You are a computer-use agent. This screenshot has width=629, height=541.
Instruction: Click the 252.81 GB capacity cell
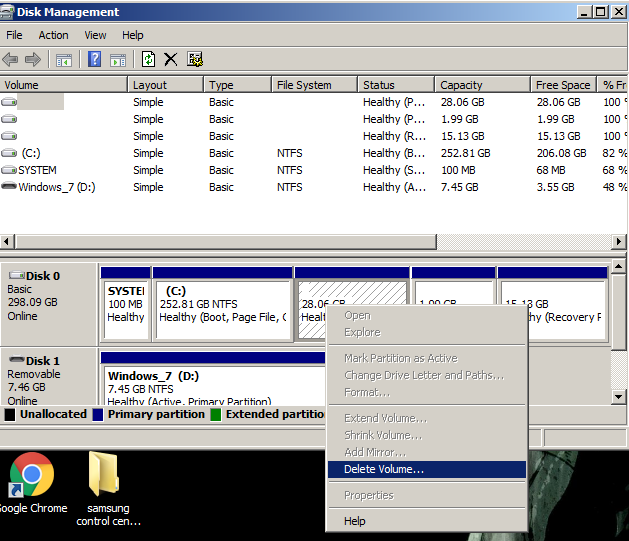pyautogui.click(x=466, y=153)
